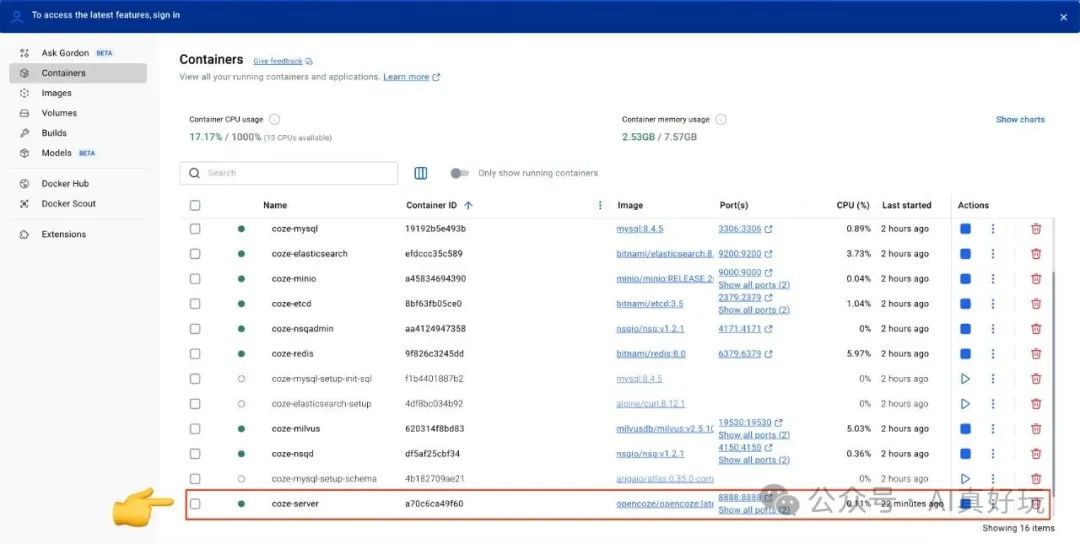Delete the coze-mysql container

pyautogui.click(x=1035, y=229)
